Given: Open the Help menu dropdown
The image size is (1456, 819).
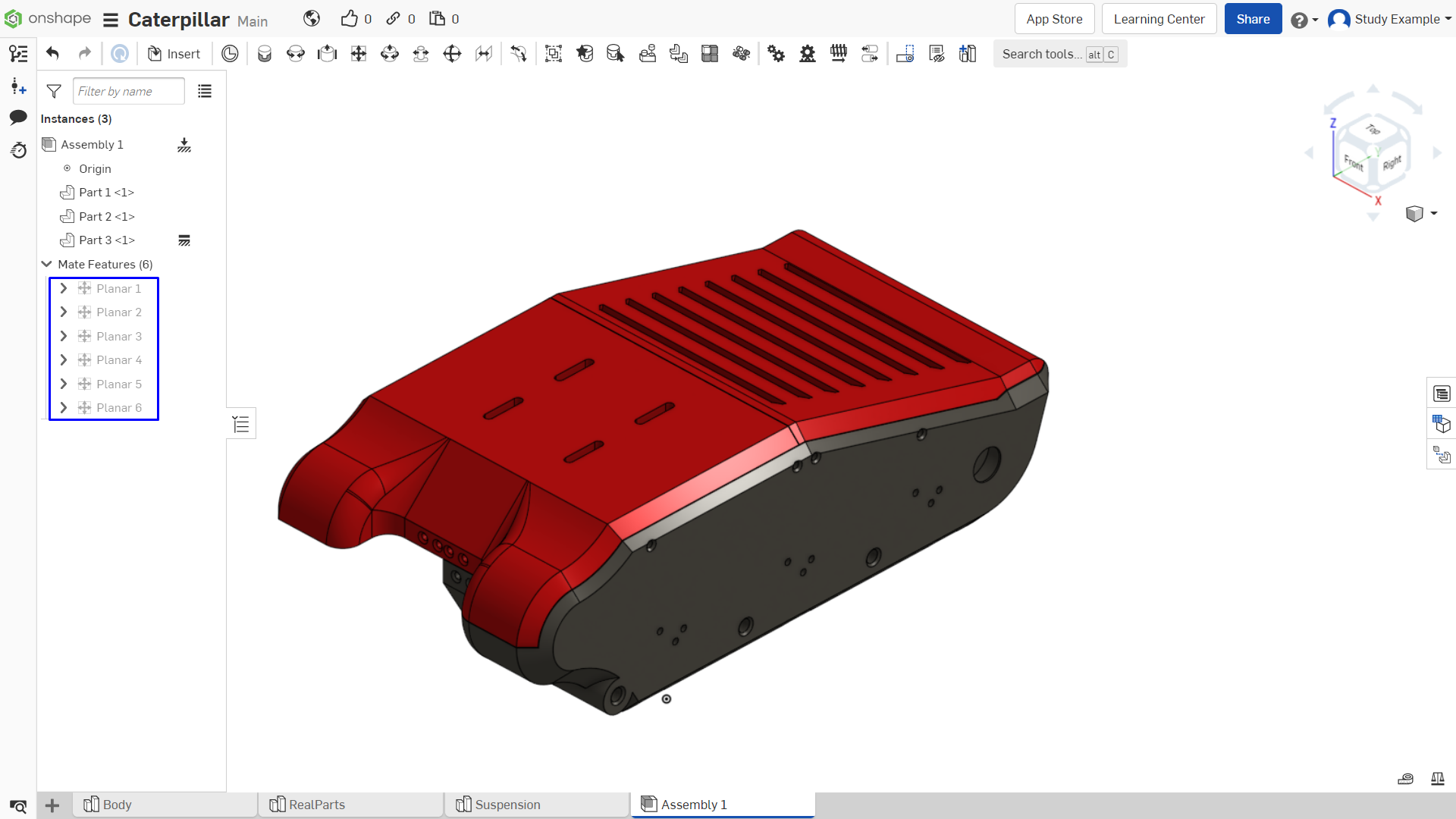Looking at the screenshot, I should [1304, 20].
